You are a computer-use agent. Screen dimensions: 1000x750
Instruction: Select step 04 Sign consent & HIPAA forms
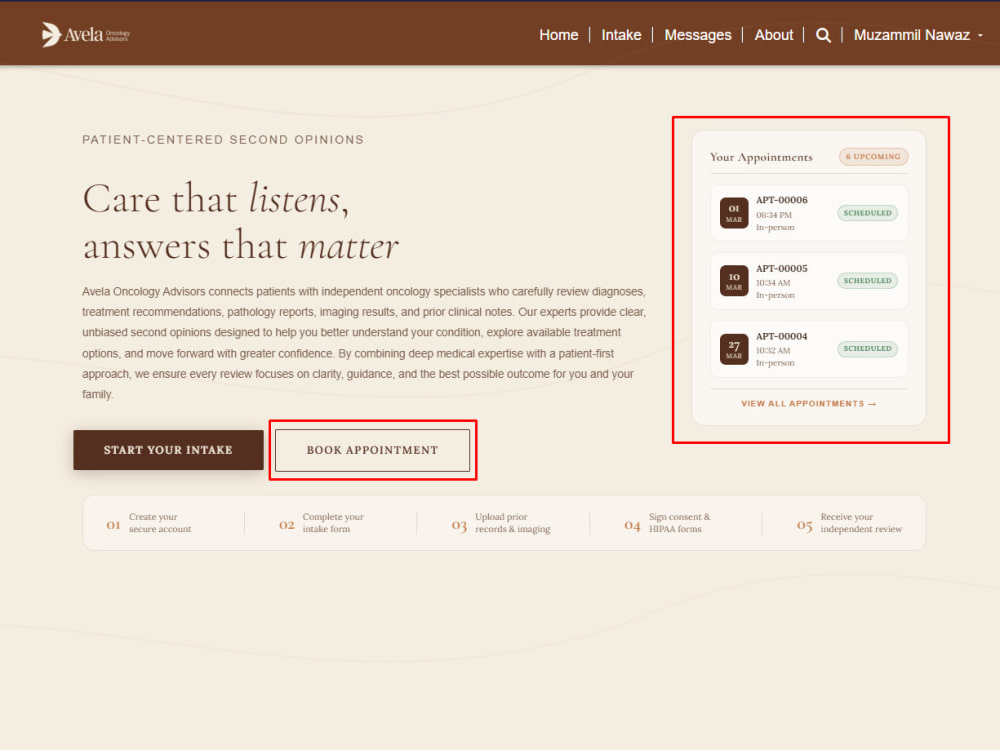click(x=667, y=523)
